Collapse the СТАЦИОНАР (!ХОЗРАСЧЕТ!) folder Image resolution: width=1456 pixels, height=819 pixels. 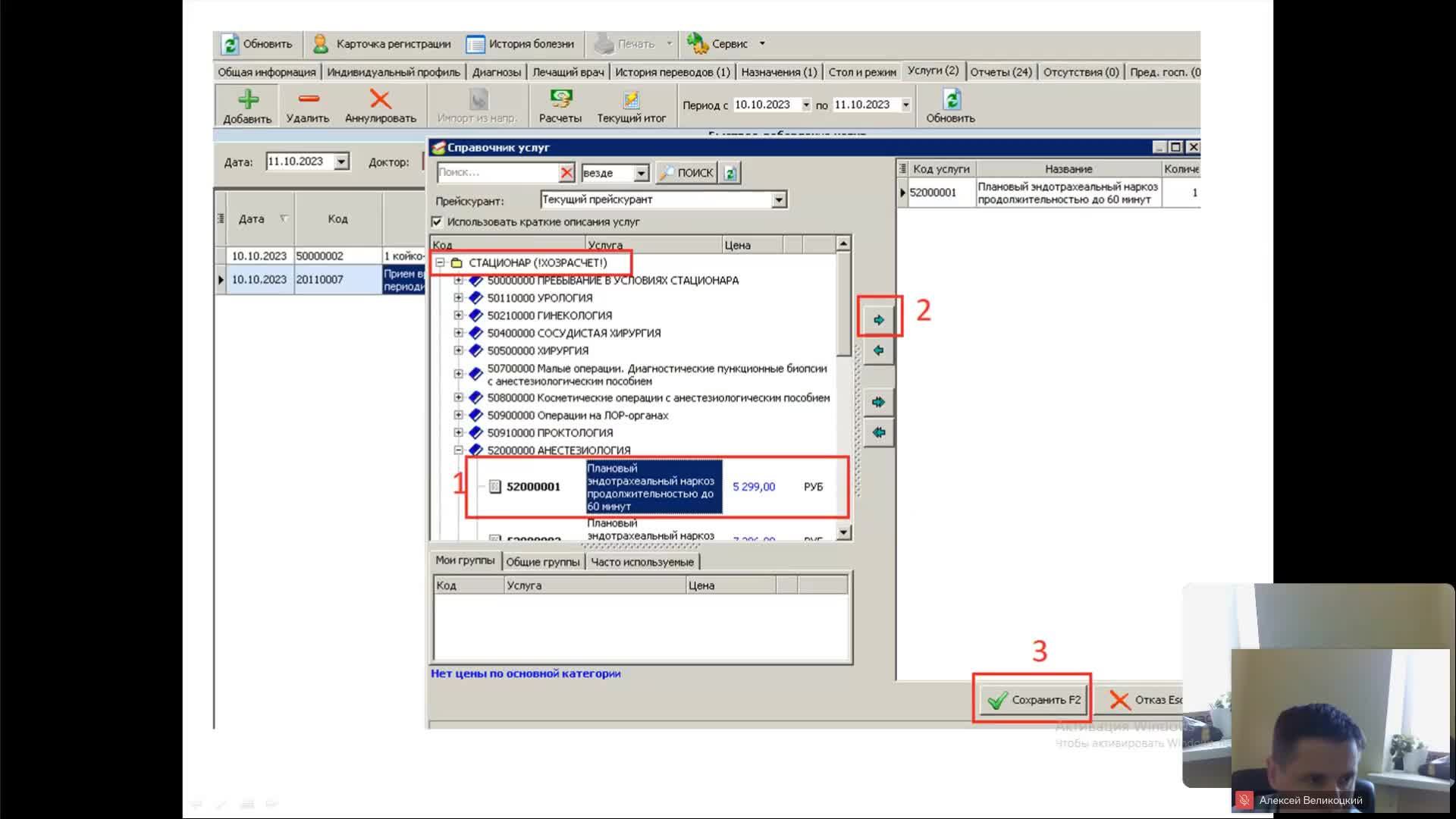click(440, 262)
